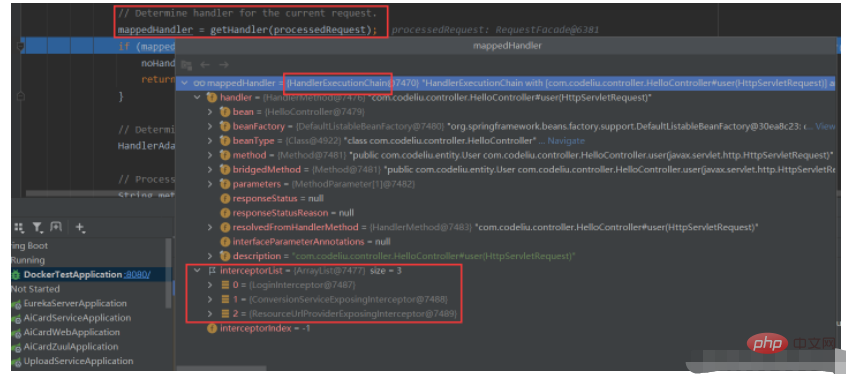Image resolution: width=846 pixels, height=376 pixels.
Task: Expand the bean node
Action: click(210, 112)
